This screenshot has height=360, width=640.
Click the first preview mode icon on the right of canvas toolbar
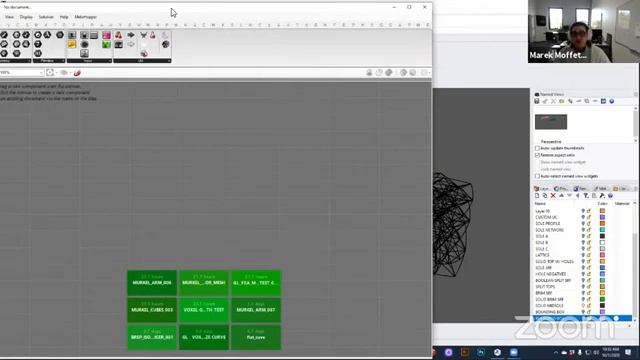[x=369, y=73]
